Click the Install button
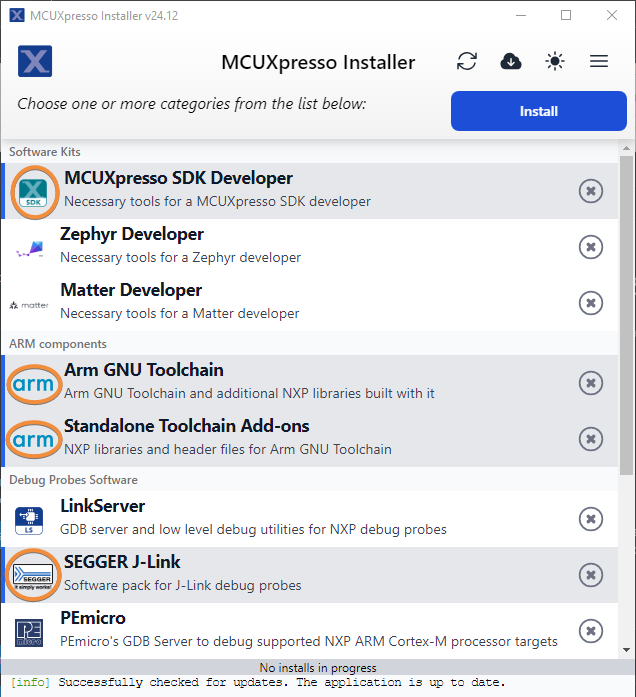 (x=539, y=111)
